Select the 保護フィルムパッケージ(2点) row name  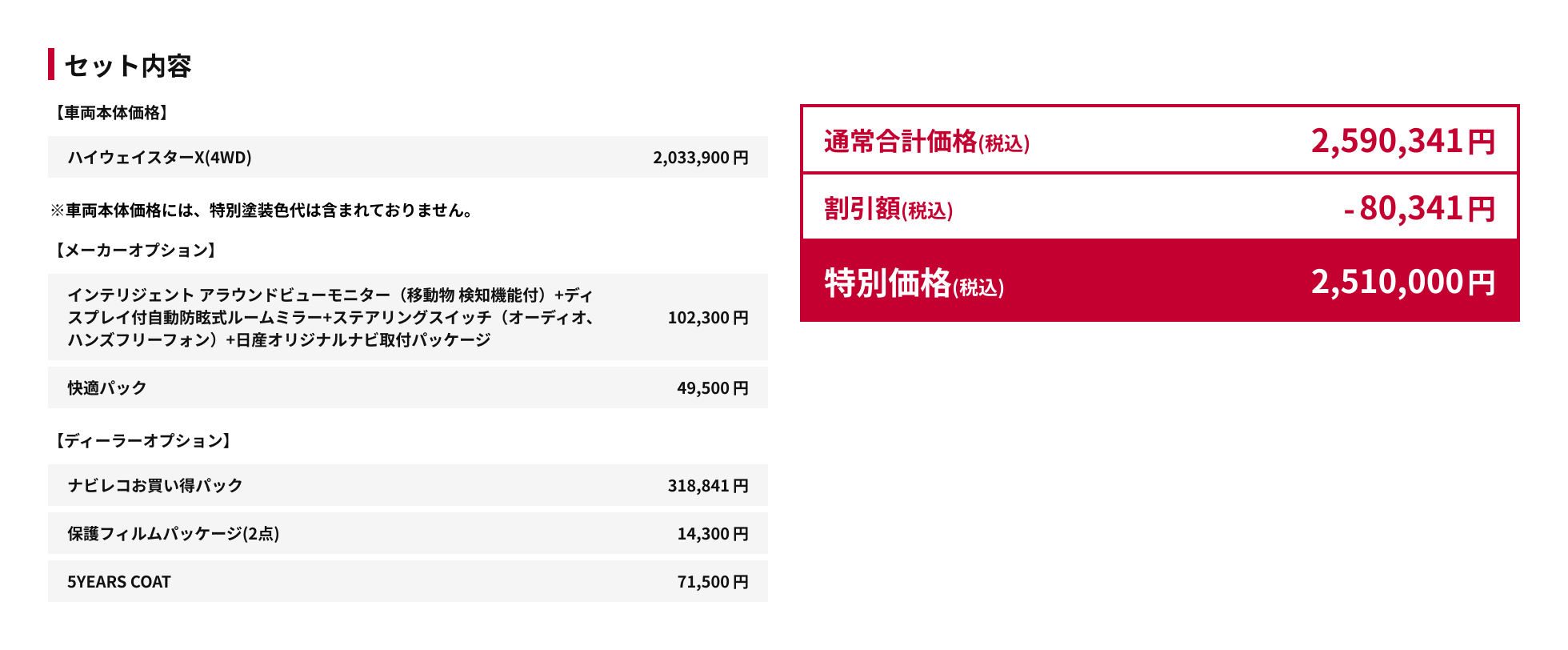tap(174, 534)
